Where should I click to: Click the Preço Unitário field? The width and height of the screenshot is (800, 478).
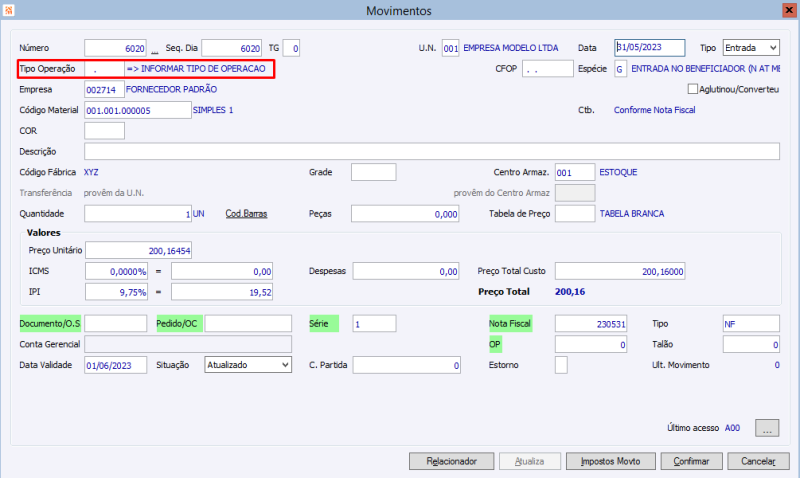pyautogui.click(x=138, y=250)
